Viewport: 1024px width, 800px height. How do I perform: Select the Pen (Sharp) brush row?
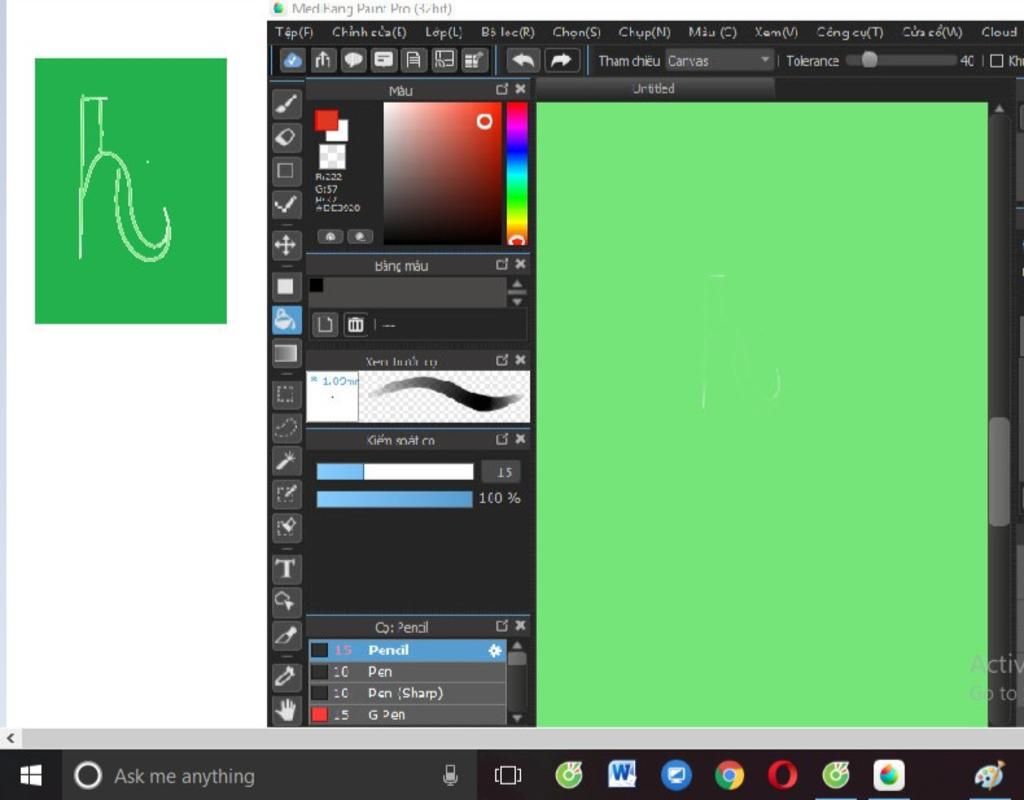click(408, 693)
